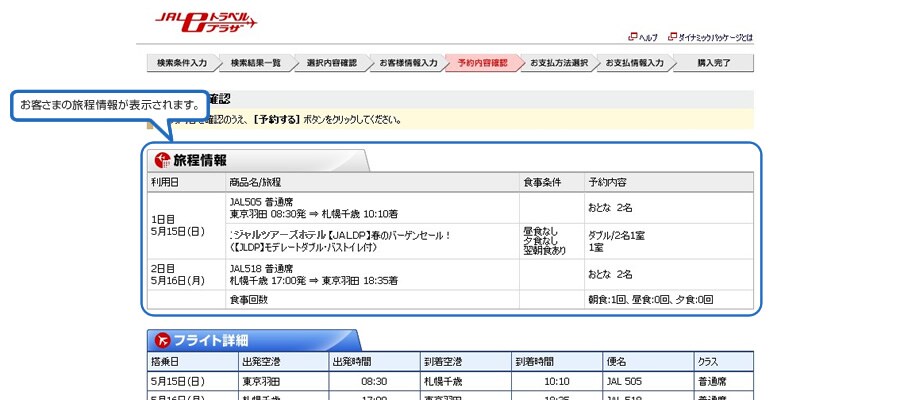The image size is (900, 400).
Task: Click the JAL eトラベルプラザ logo
Action: click(205, 20)
